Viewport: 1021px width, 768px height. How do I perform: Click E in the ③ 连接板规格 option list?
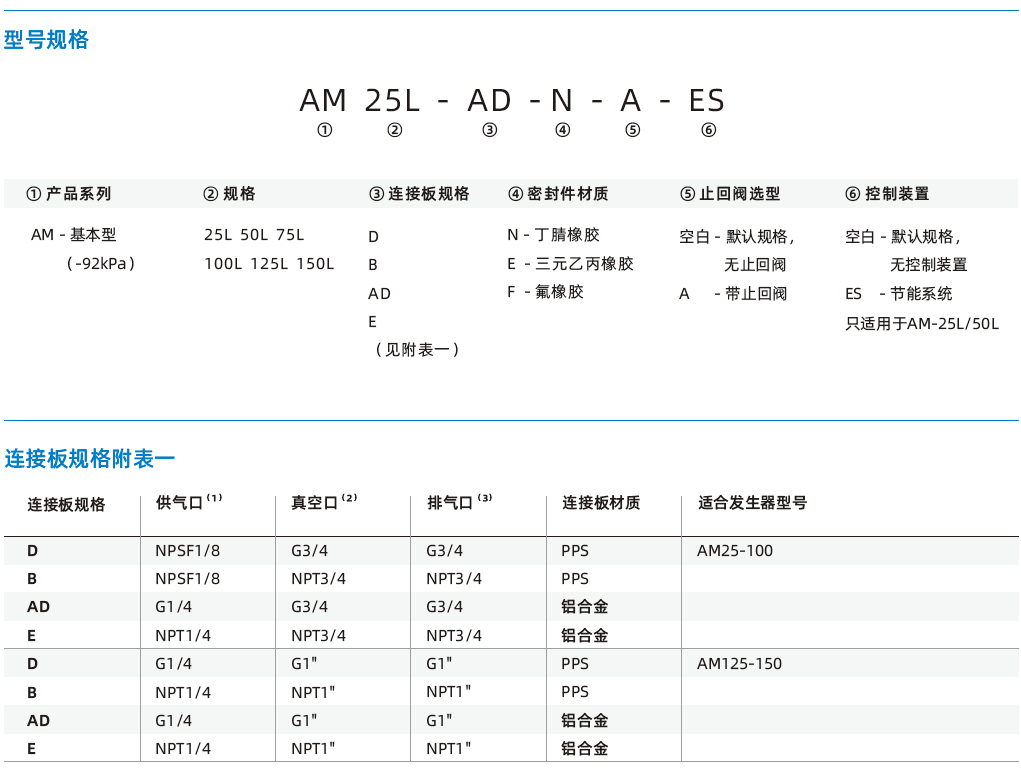(x=372, y=322)
